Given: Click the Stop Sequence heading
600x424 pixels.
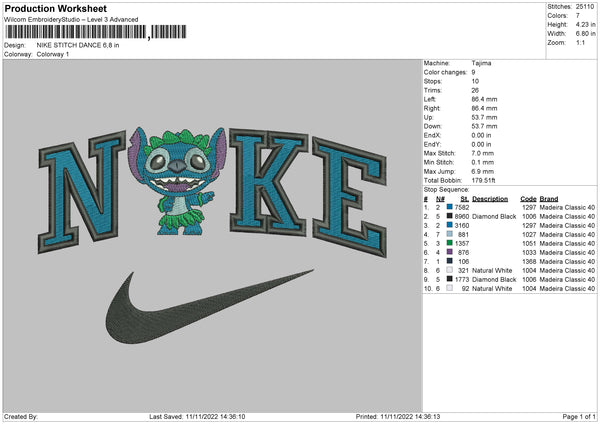Looking at the screenshot, I should point(446,190).
